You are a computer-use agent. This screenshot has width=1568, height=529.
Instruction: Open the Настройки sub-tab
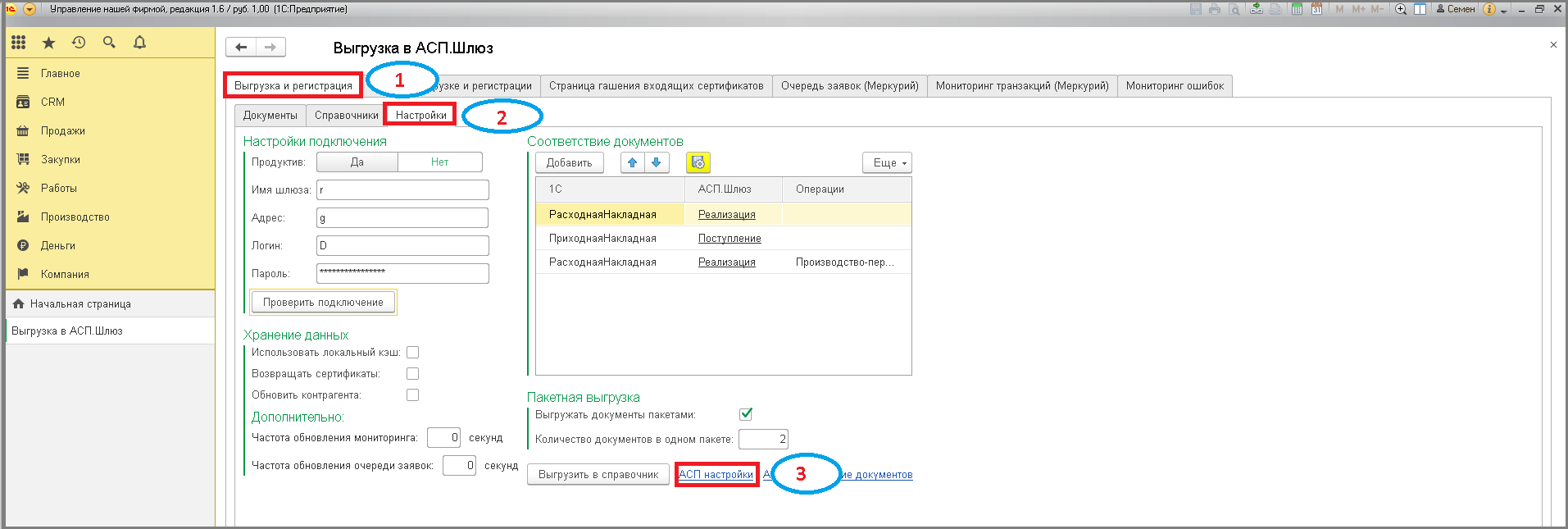coord(421,115)
